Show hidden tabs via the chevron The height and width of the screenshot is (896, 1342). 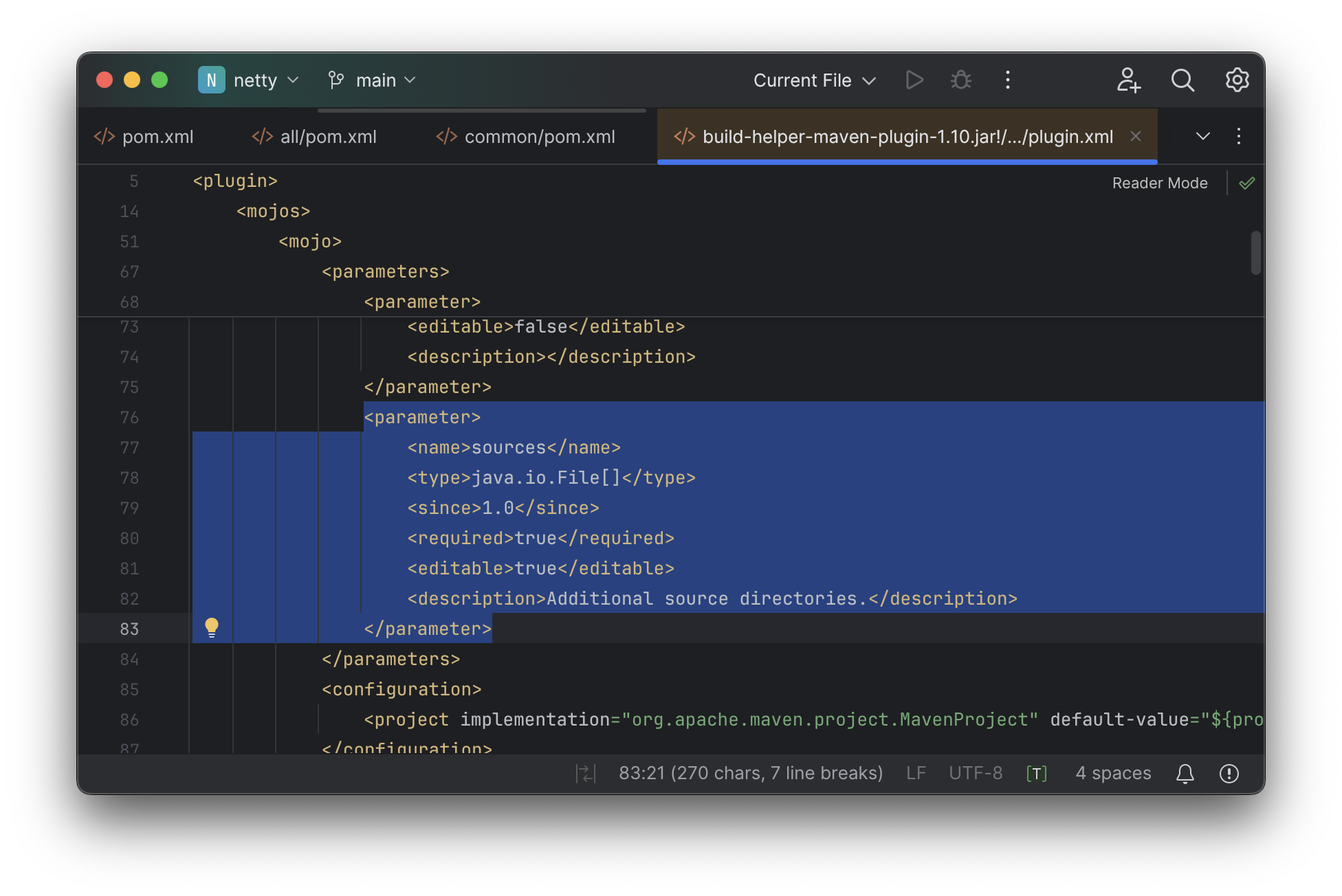point(1202,136)
